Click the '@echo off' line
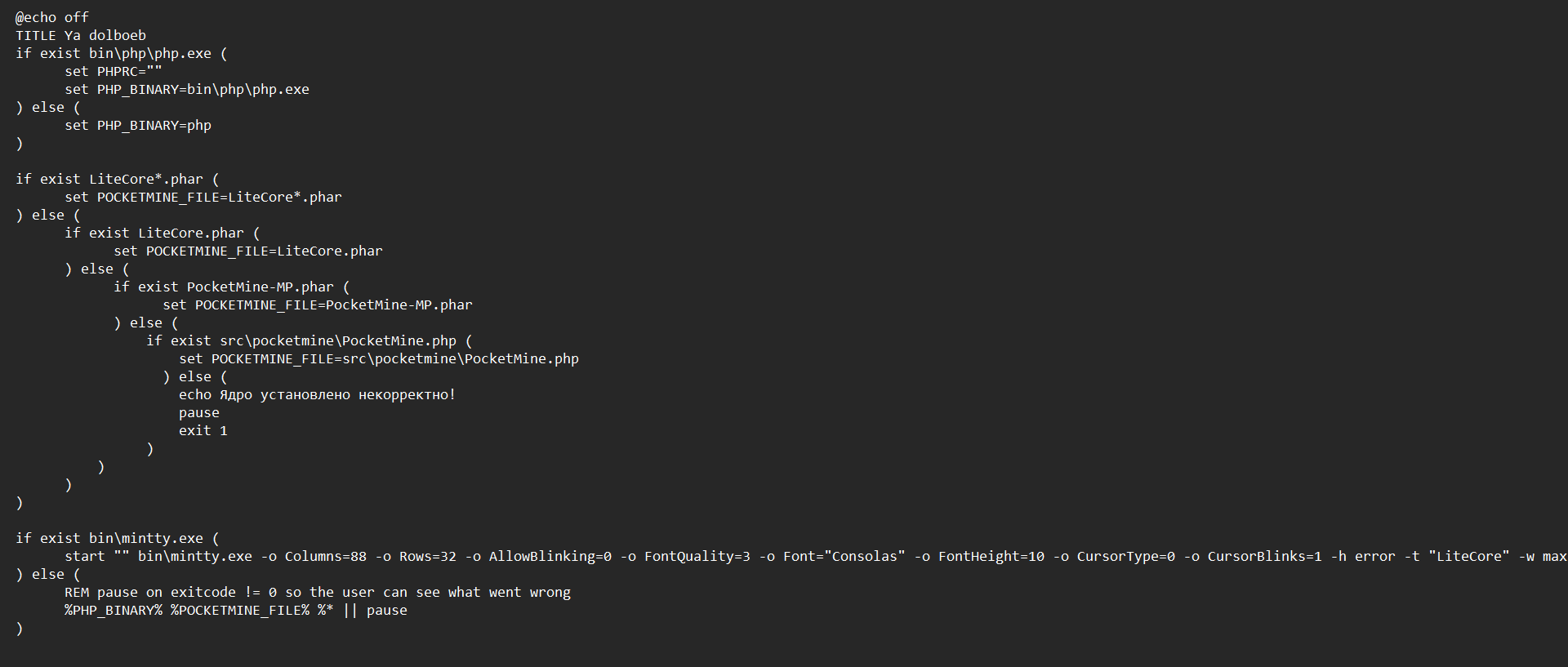Screen dimensions: 1568x667 (x=52, y=17)
